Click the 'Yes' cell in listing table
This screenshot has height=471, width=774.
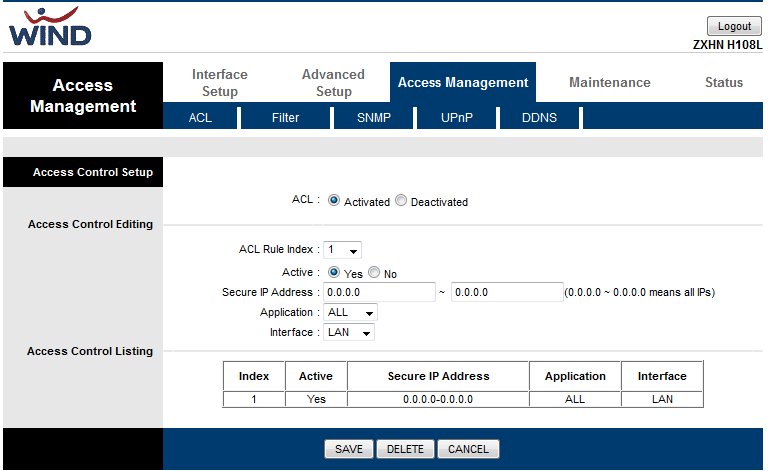(x=316, y=399)
